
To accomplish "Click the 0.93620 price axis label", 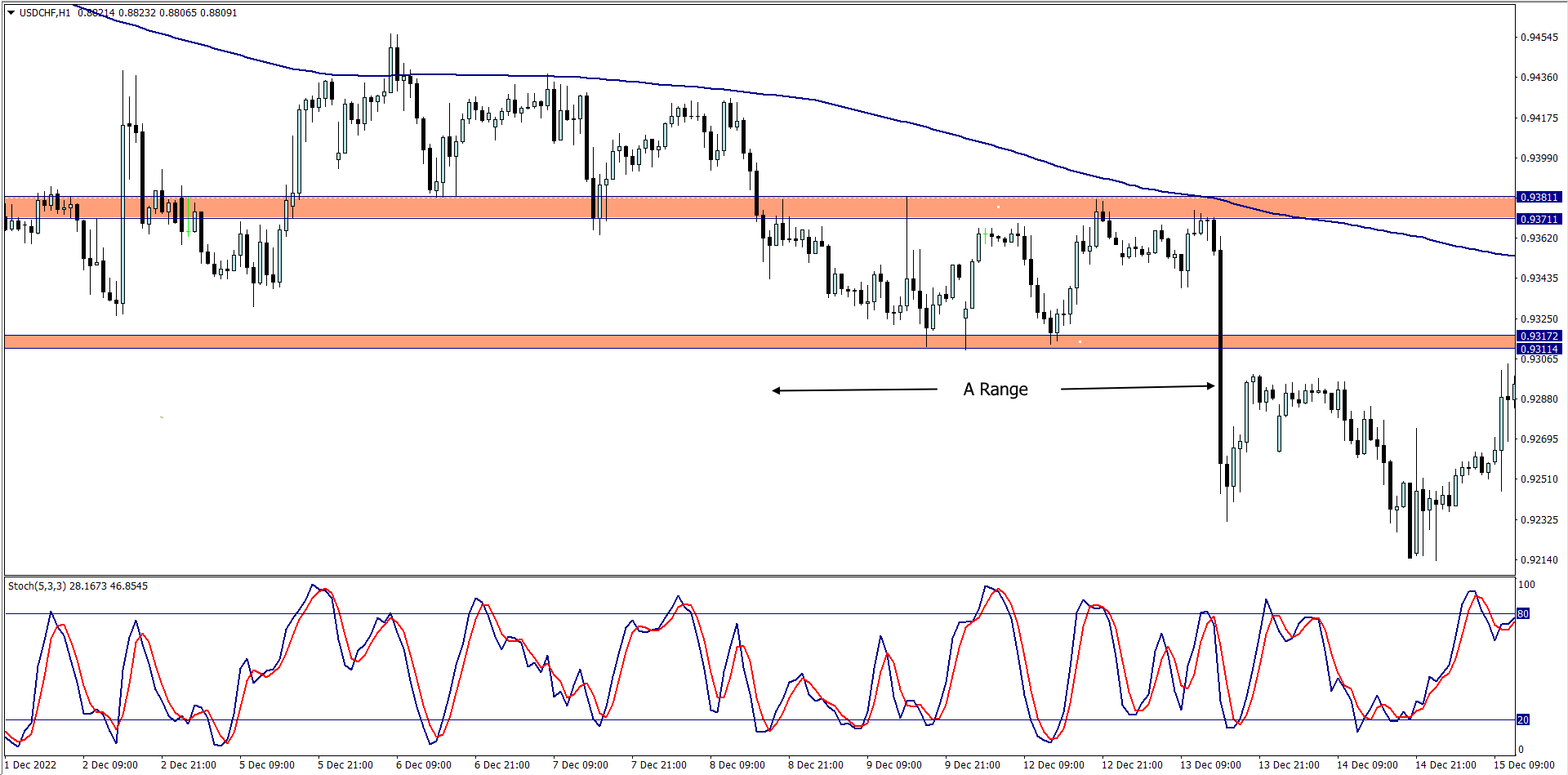I will click(1539, 238).
